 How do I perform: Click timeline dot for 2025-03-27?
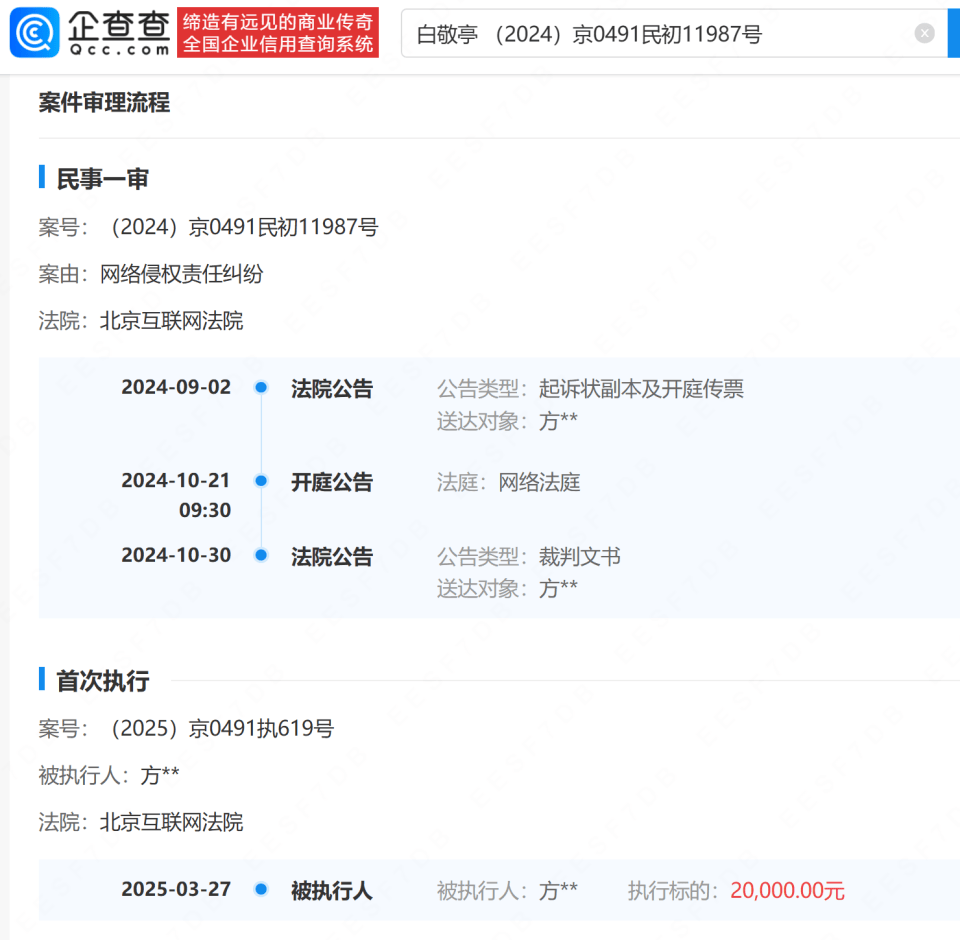pos(261,889)
